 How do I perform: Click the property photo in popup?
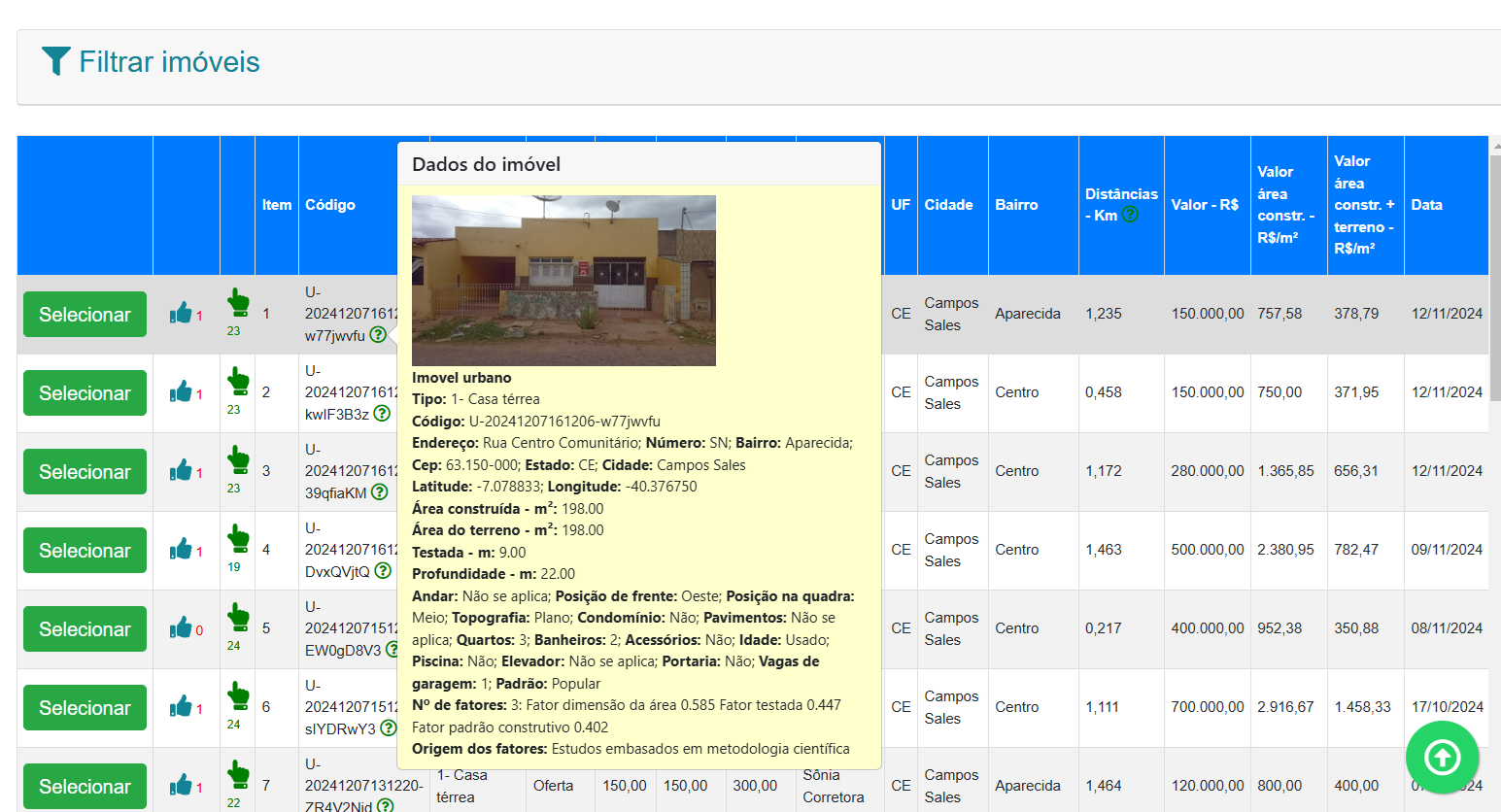click(x=563, y=281)
